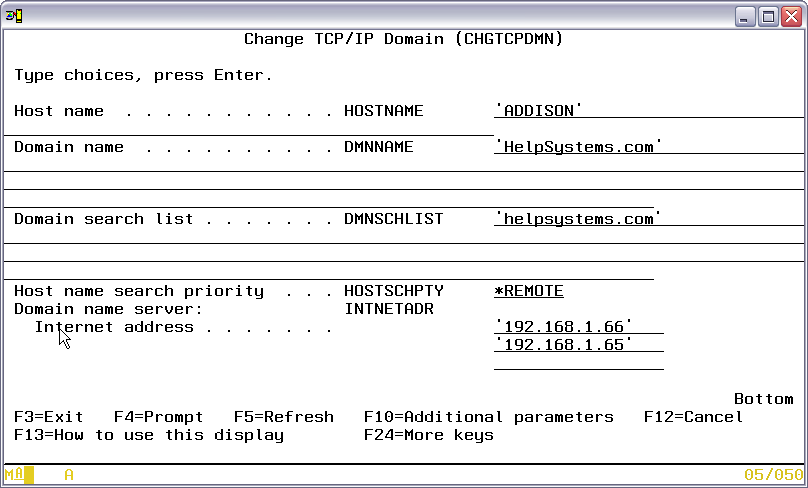Click the empty line below Domain name field
808x488 pixels.
400,165
